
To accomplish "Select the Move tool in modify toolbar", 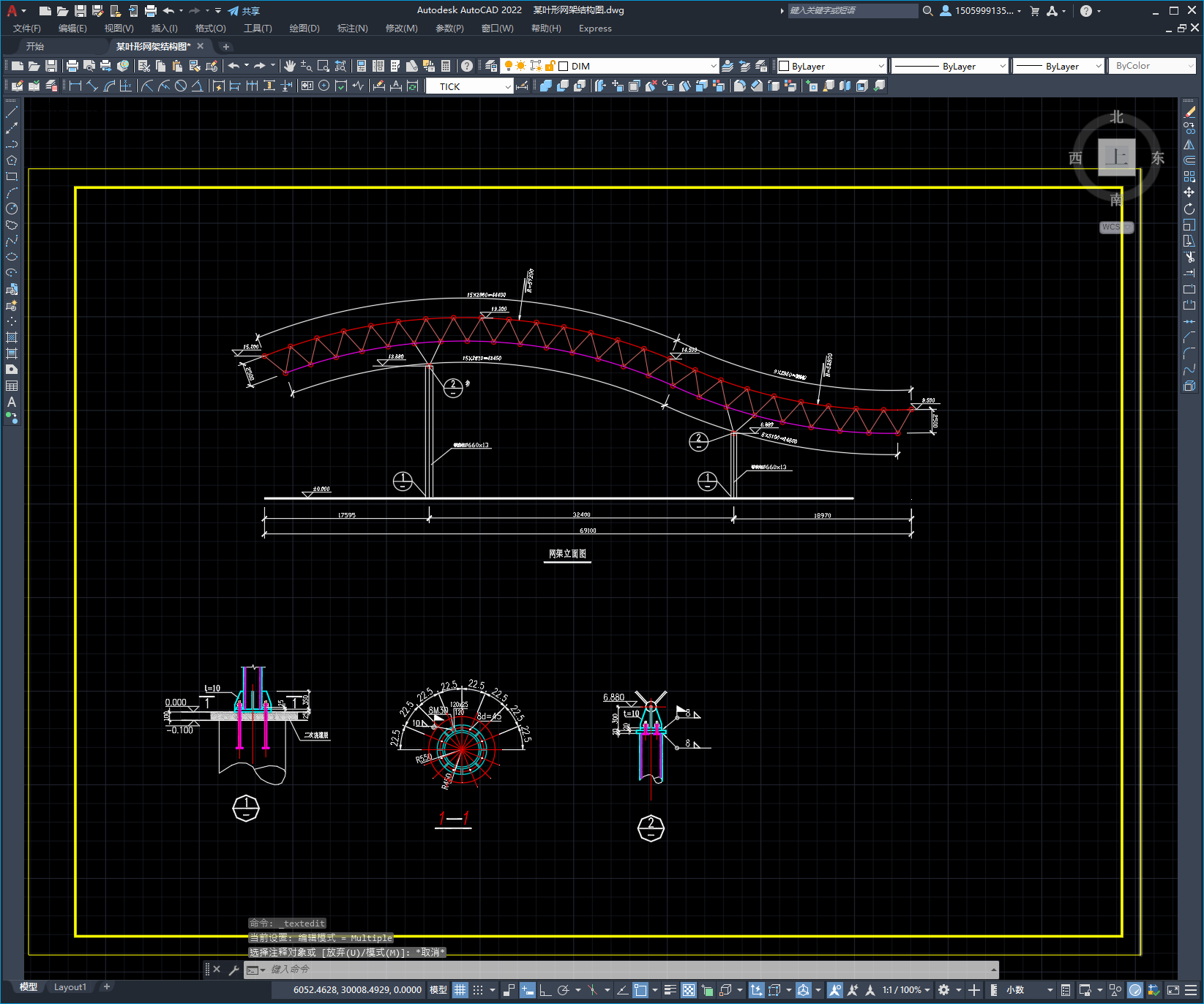I will tap(1189, 192).
